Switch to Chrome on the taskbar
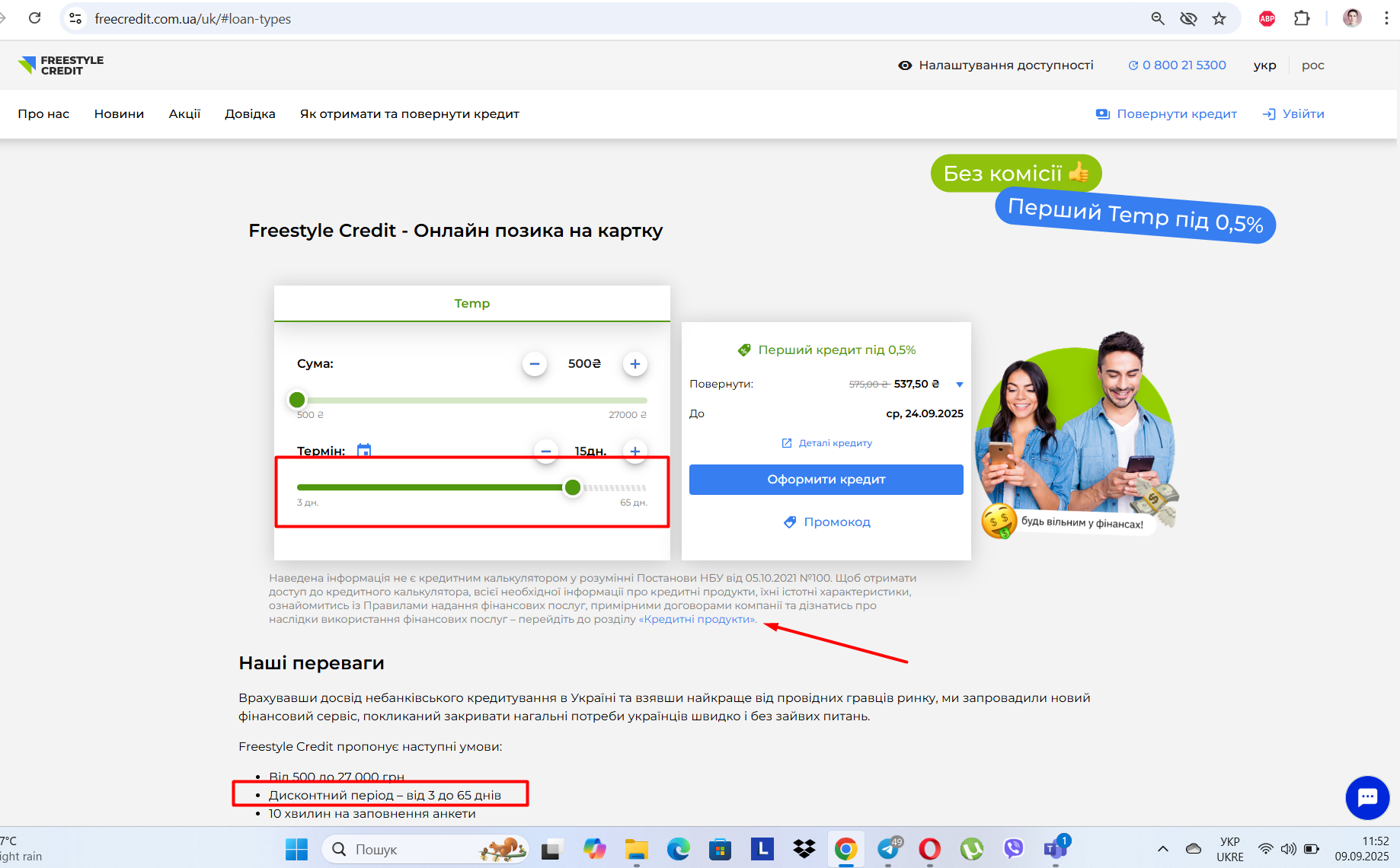Screen dimensions: 1400x868 click(845, 849)
